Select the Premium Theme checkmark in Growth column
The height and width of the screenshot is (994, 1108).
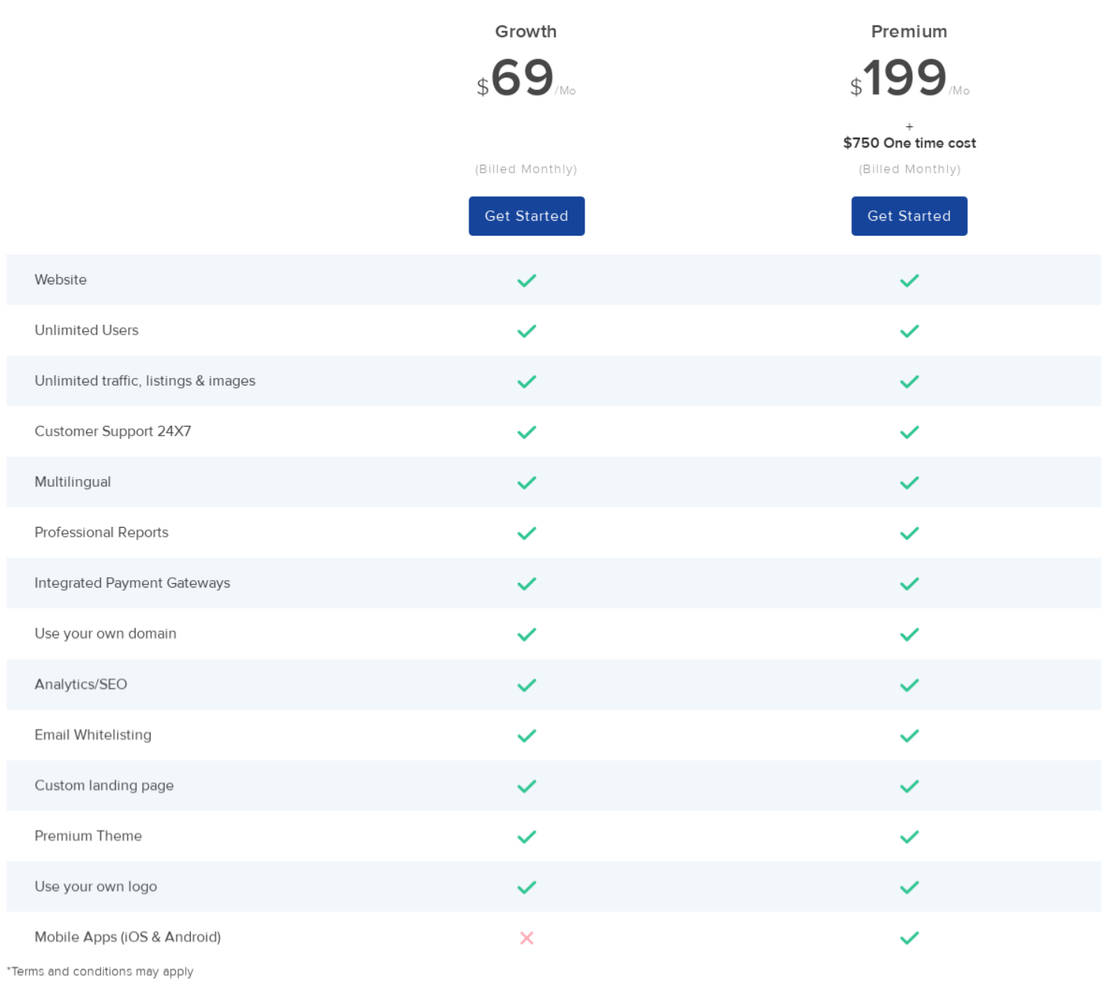point(526,836)
